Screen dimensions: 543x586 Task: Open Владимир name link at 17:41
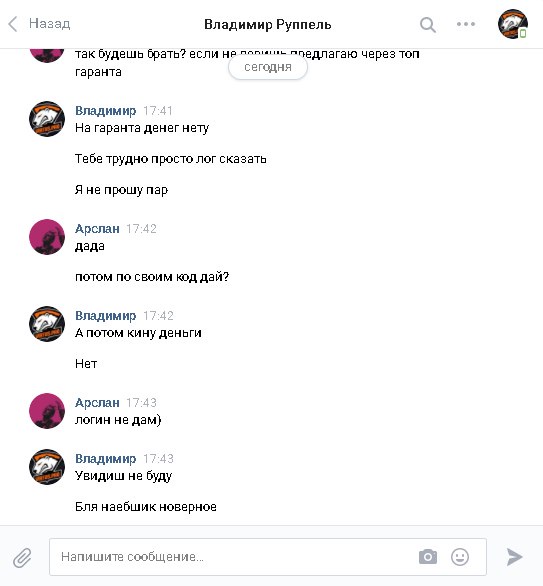[x=105, y=111]
